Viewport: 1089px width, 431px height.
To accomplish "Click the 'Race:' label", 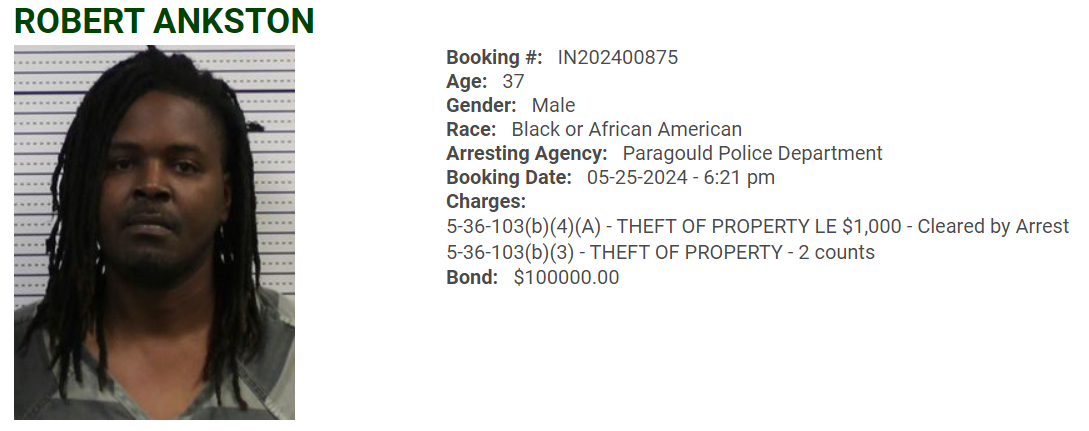I will click(471, 129).
